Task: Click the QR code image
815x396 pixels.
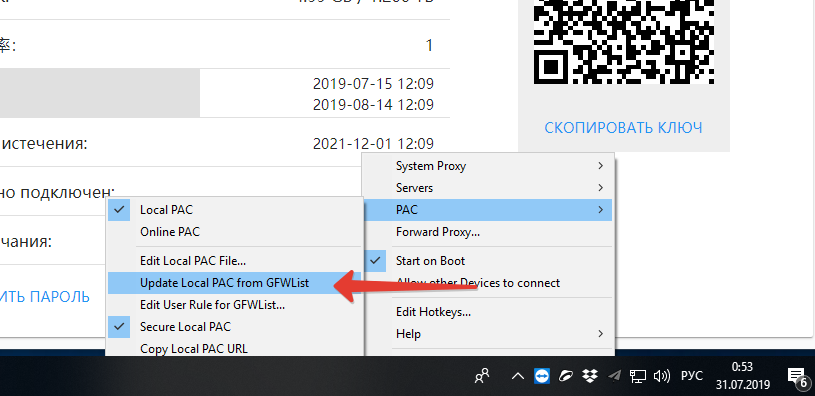Action: [624, 42]
